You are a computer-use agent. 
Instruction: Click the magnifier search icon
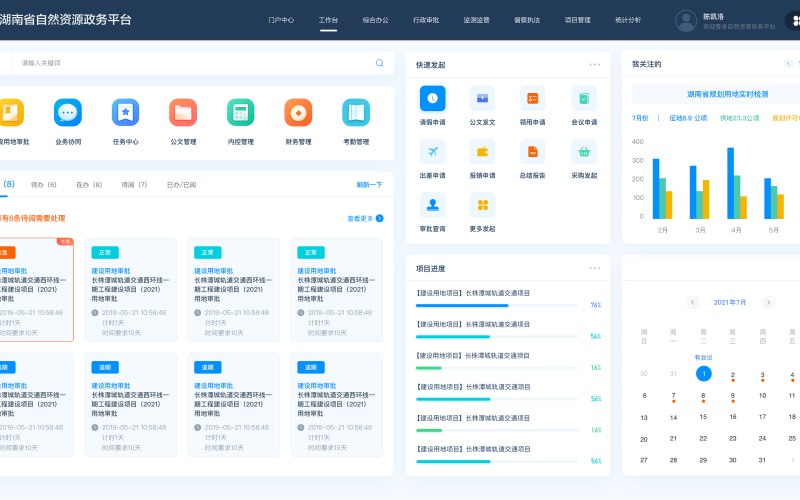coord(380,63)
